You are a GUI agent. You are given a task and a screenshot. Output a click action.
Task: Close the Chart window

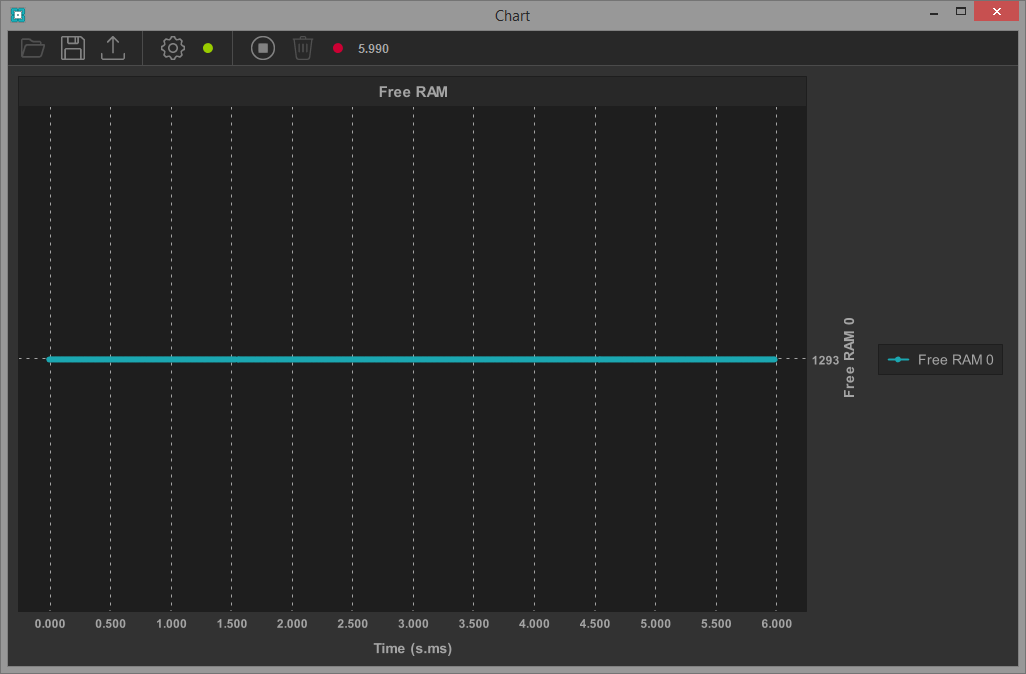coord(997,12)
